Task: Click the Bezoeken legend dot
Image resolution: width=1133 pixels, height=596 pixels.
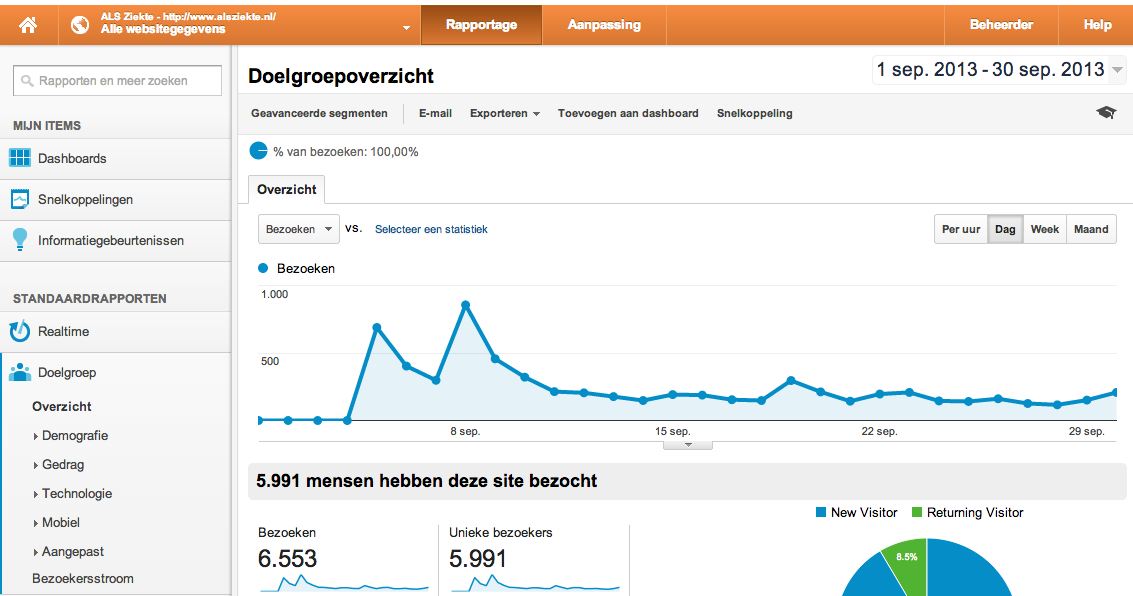Action: click(263, 268)
